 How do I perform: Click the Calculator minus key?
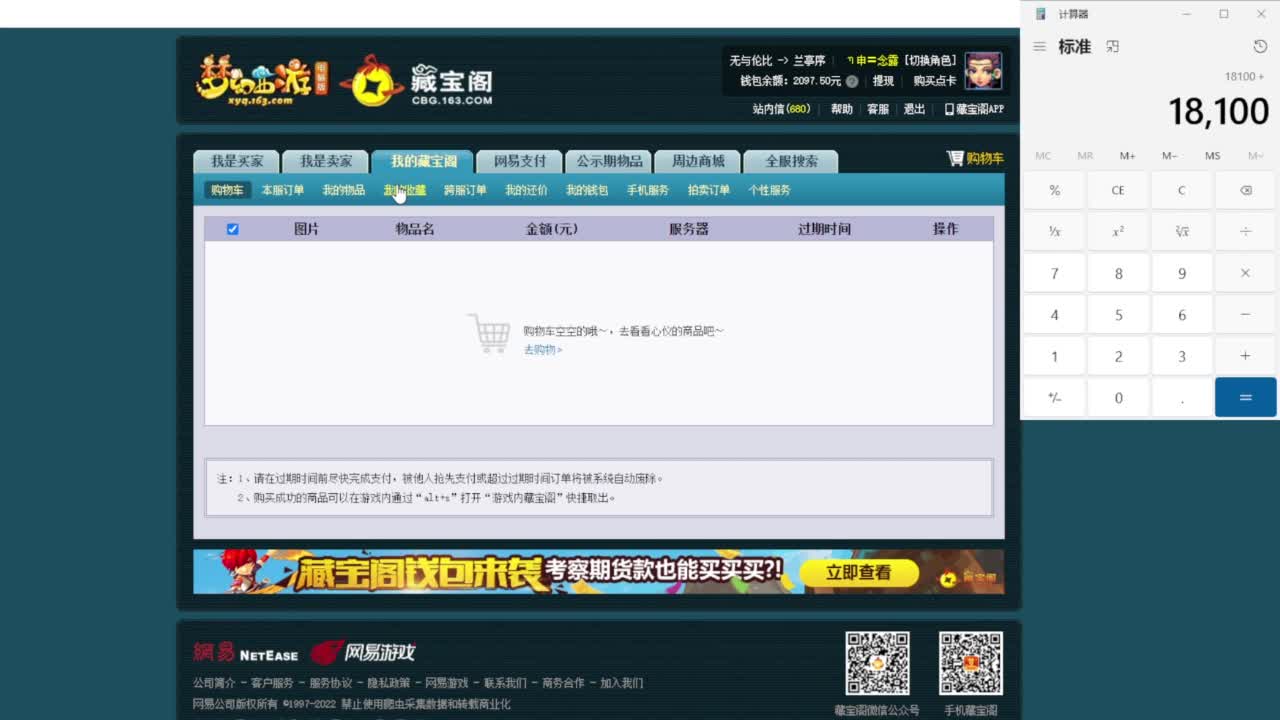point(1245,314)
